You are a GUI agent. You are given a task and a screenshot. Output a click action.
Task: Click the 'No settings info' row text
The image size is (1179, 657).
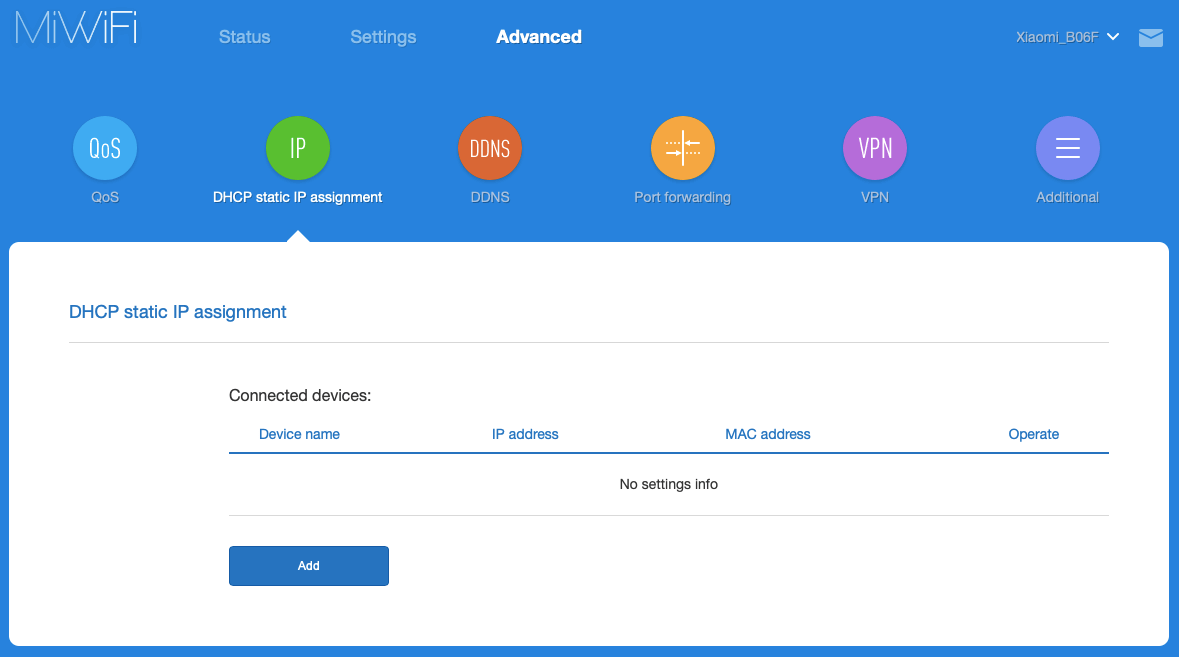pos(668,484)
